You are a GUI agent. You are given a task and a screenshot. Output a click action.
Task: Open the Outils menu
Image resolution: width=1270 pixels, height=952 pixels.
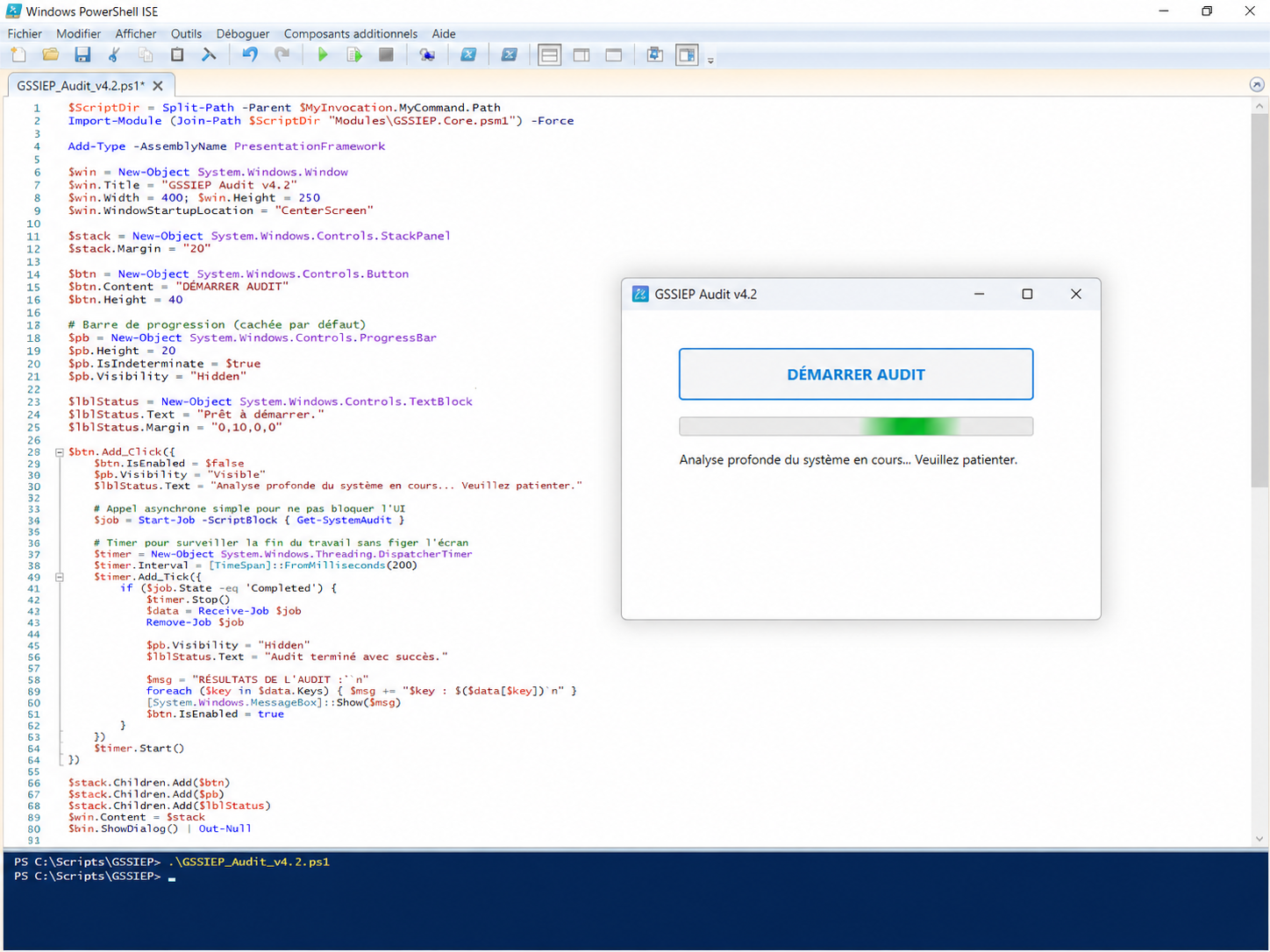pos(186,33)
